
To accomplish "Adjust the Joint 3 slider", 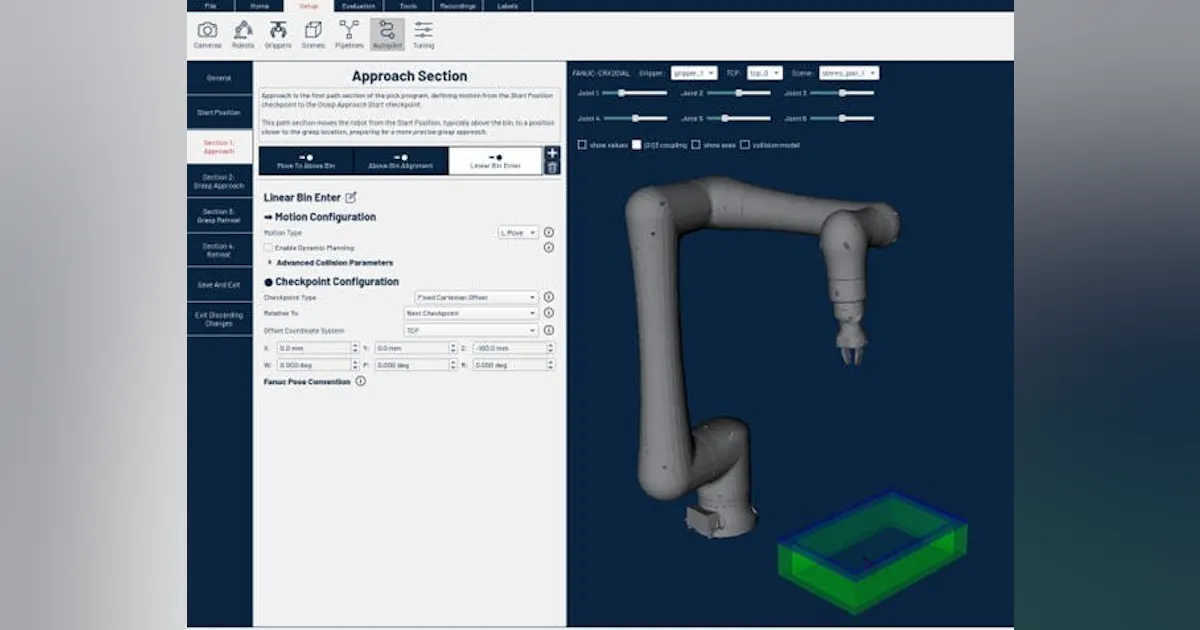I will pos(842,92).
